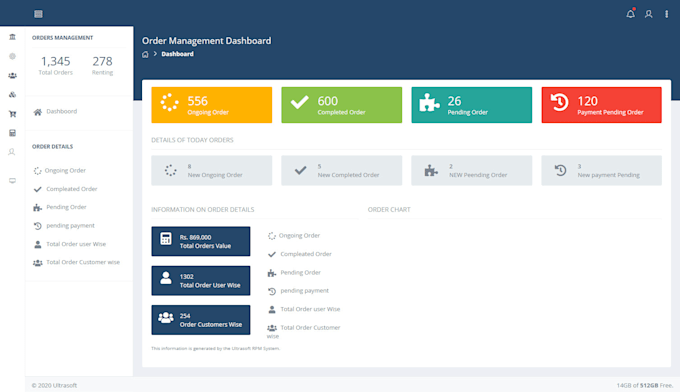680x392 pixels.
Task: Click Ongoing Order in the information list
Action: (294, 235)
